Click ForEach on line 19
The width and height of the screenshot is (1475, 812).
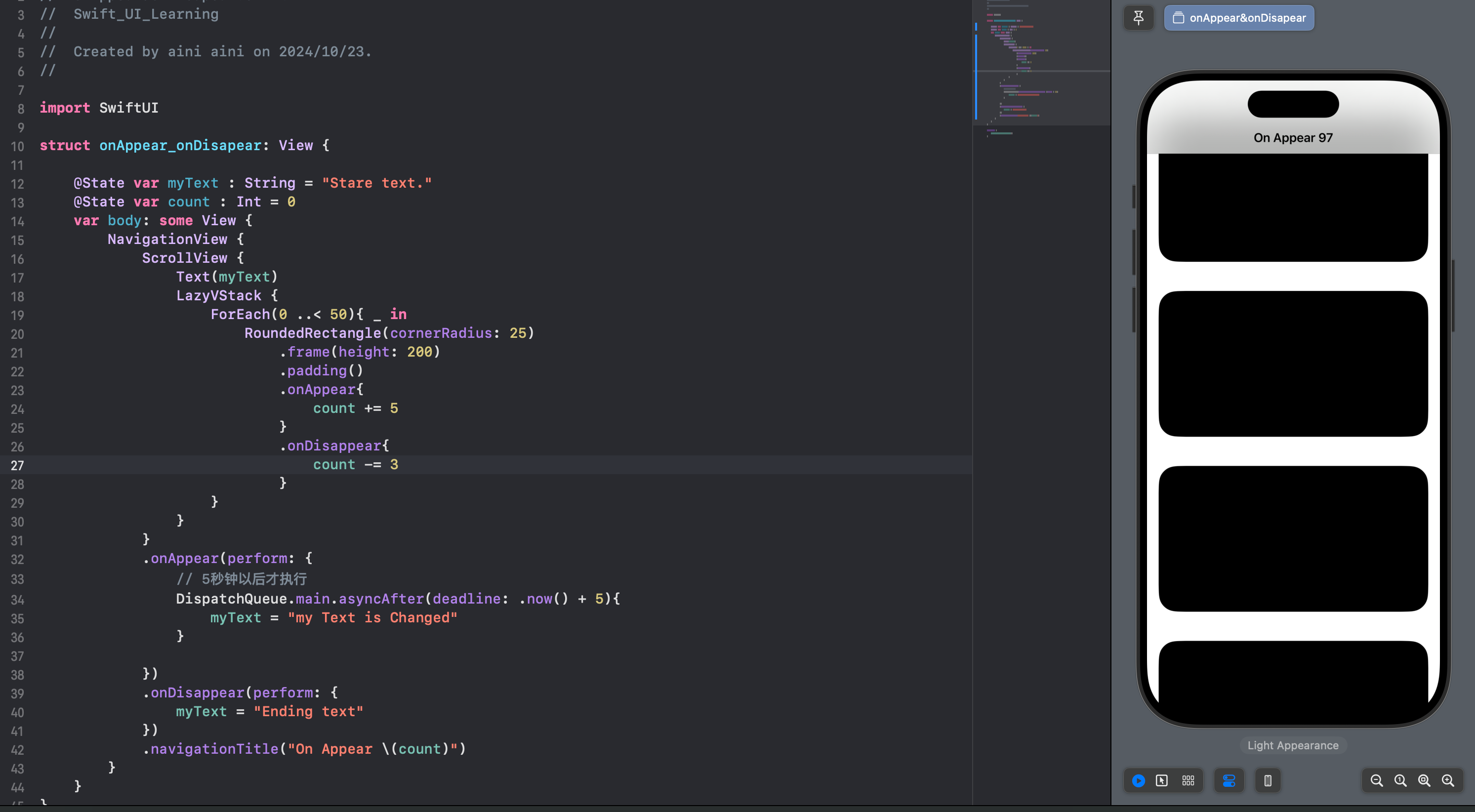tap(240, 314)
